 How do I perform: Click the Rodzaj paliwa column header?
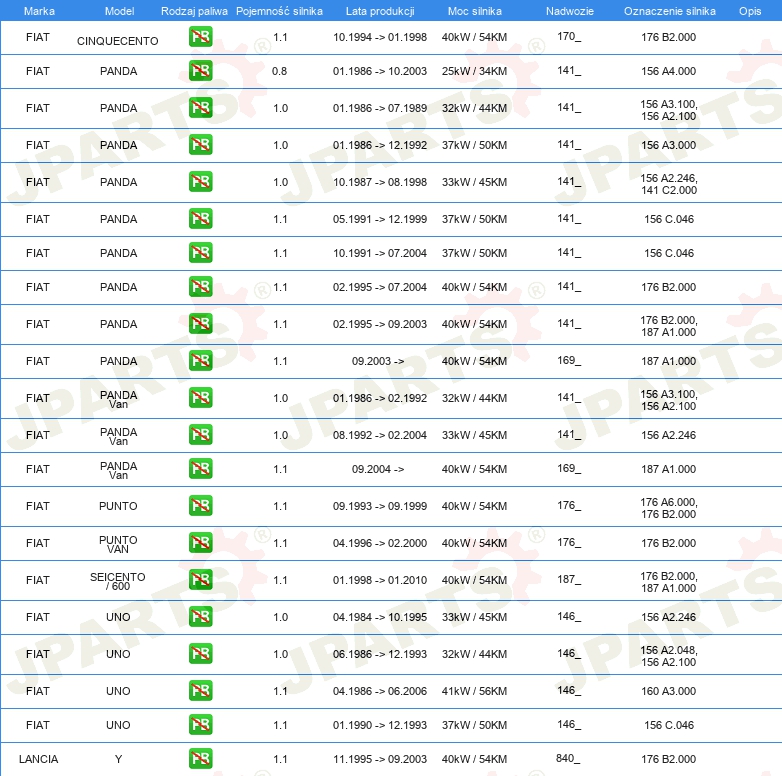coord(194,11)
